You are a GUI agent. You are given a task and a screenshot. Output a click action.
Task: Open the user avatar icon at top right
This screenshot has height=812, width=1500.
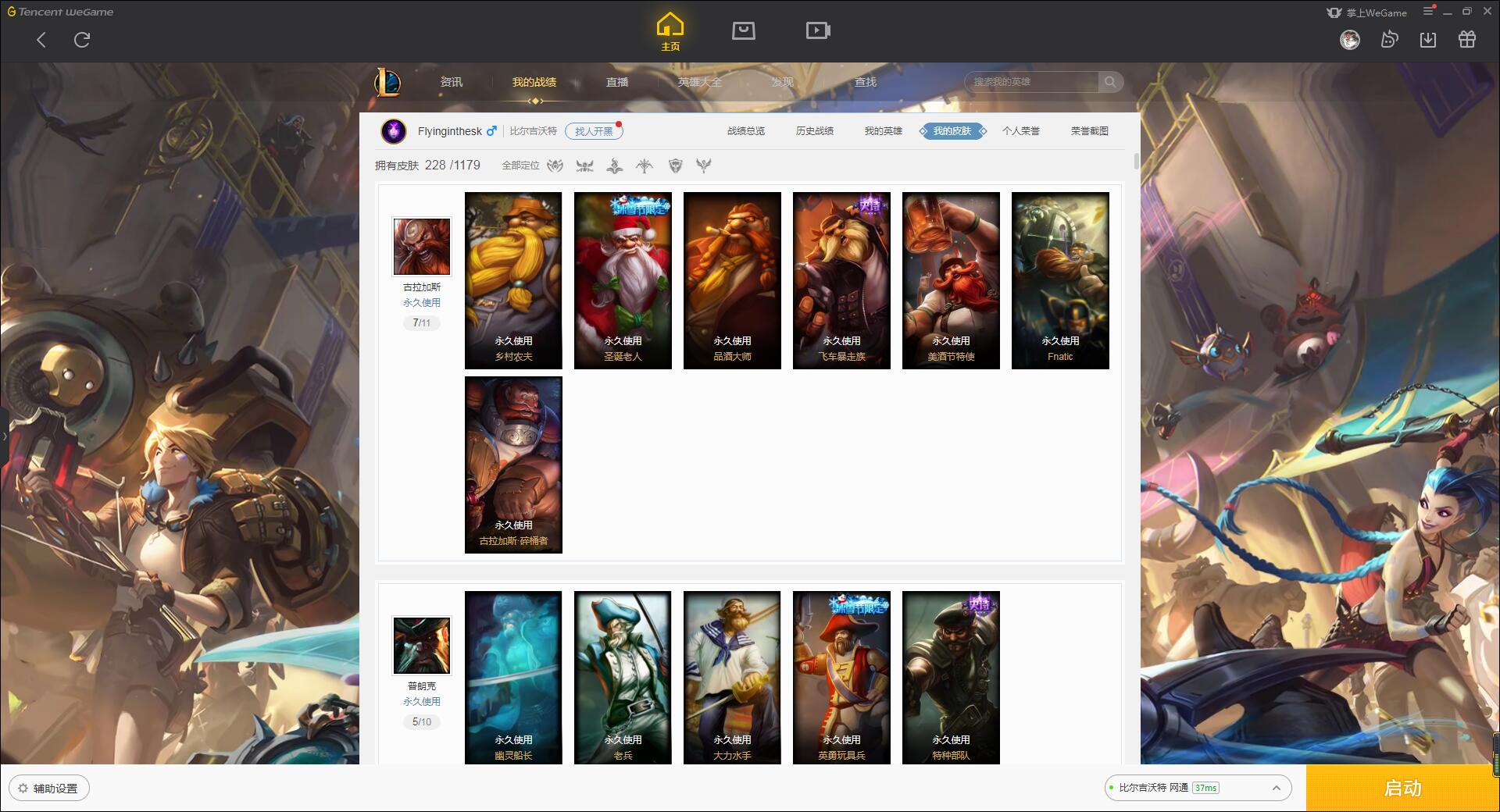pos(1349,40)
